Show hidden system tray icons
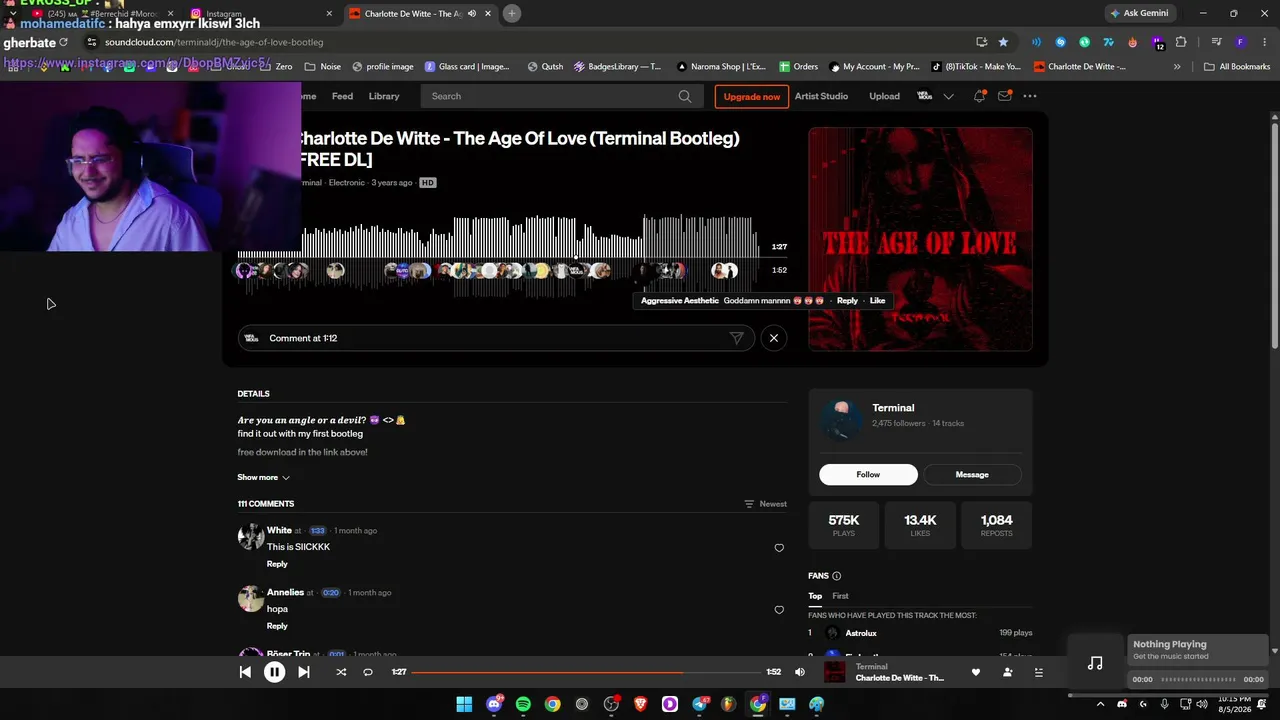 click(1100, 704)
